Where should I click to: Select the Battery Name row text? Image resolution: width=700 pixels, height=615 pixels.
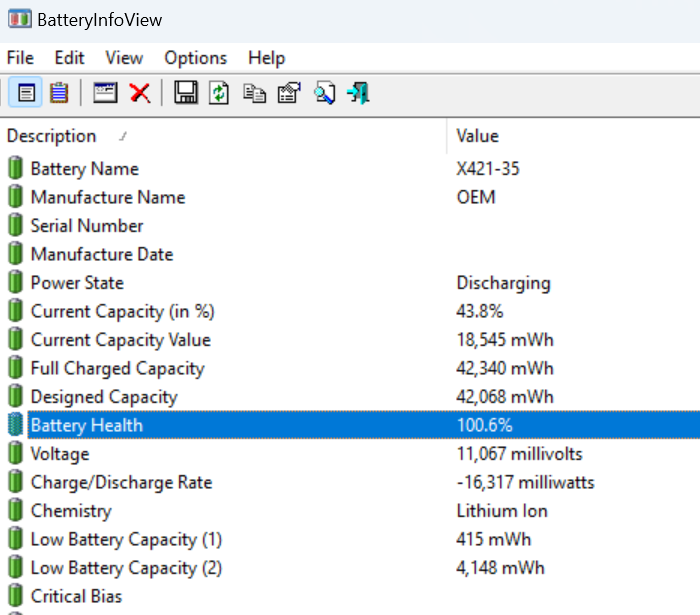point(85,169)
